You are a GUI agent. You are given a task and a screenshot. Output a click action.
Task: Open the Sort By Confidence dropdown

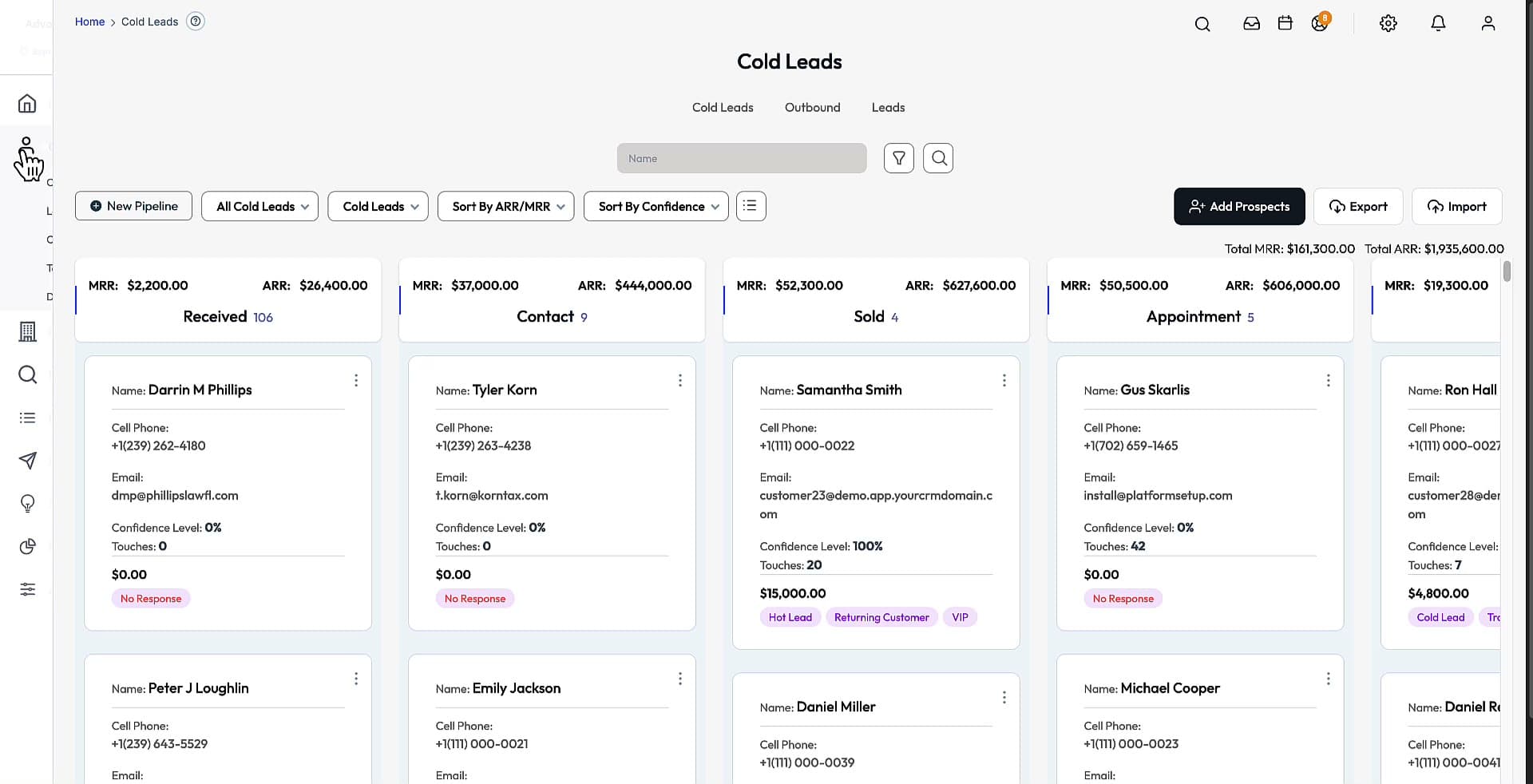(x=656, y=206)
